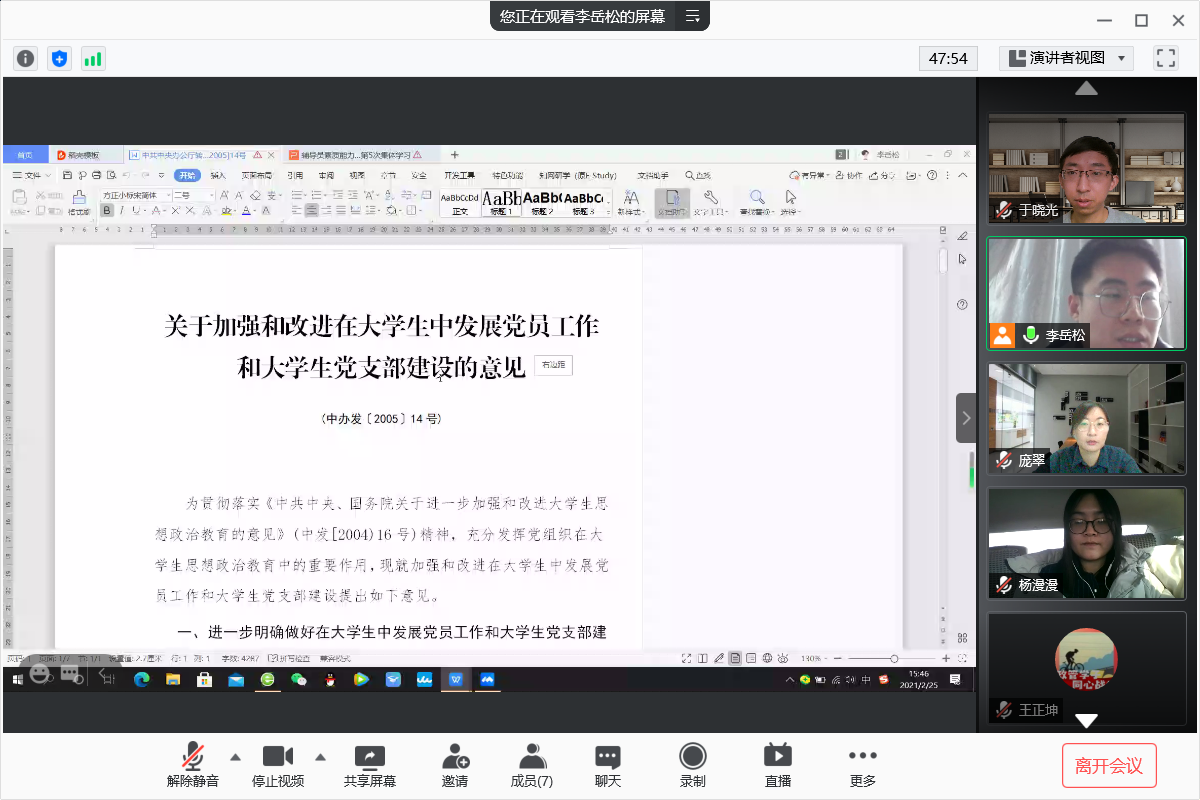The height and width of the screenshot is (800, 1200).
Task: Expand audio options arrow beside 解除静音
Action: 235,756
